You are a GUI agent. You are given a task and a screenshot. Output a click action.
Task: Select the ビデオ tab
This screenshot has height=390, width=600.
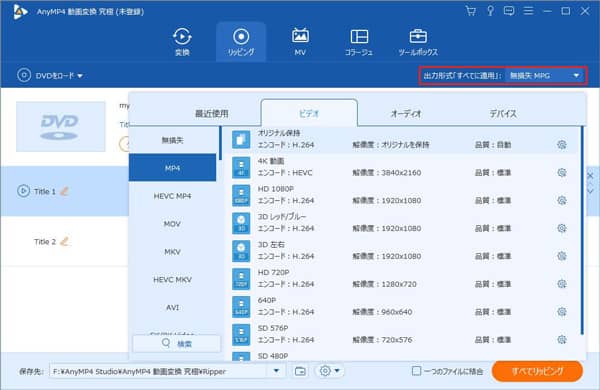click(309, 113)
